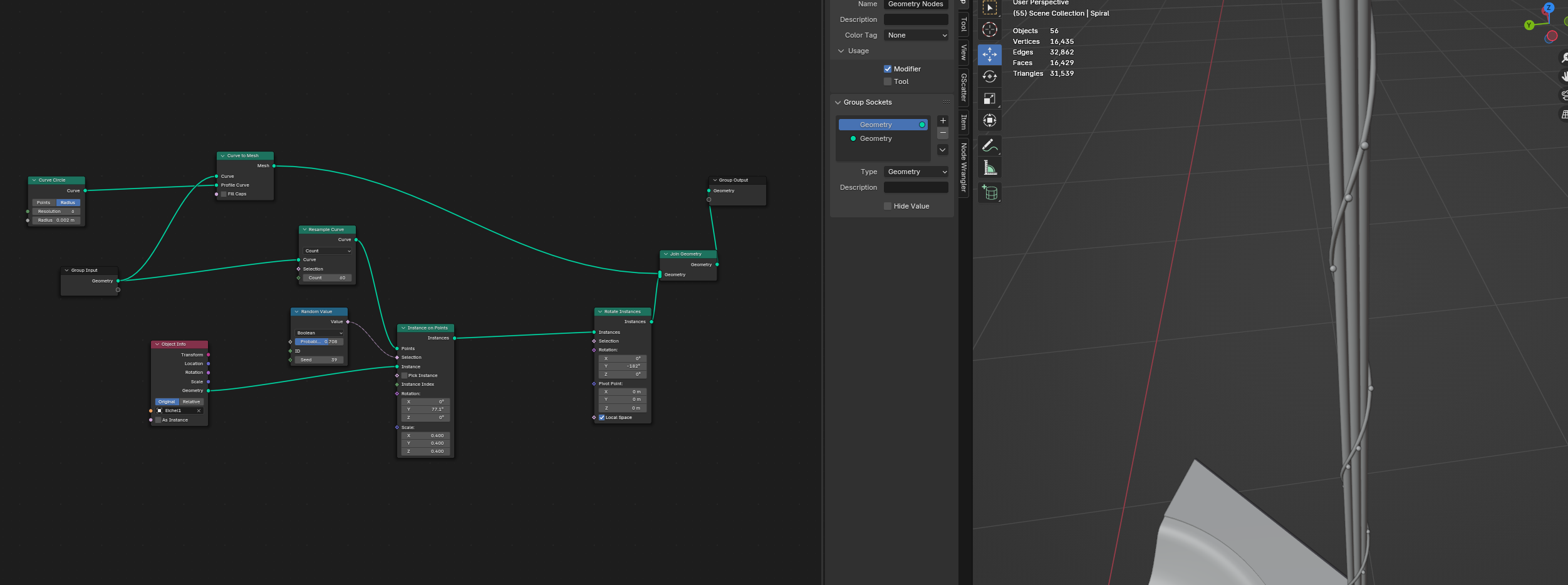Click the green Y axis gizmo ball
The image size is (1568, 585).
[x=1529, y=25]
